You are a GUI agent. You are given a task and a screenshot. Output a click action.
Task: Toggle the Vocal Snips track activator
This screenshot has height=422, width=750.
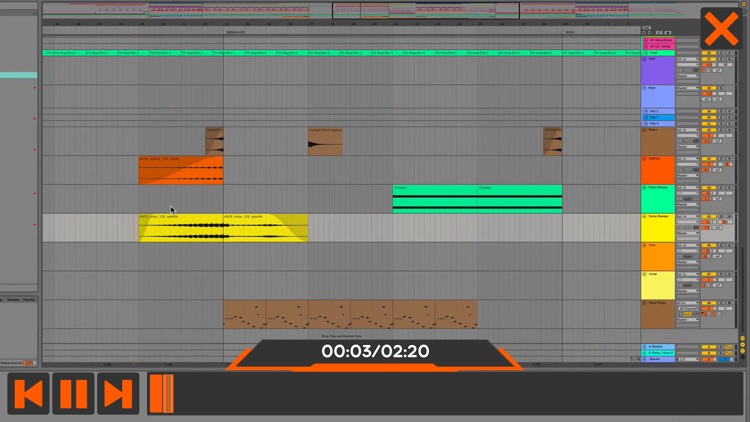point(709,303)
